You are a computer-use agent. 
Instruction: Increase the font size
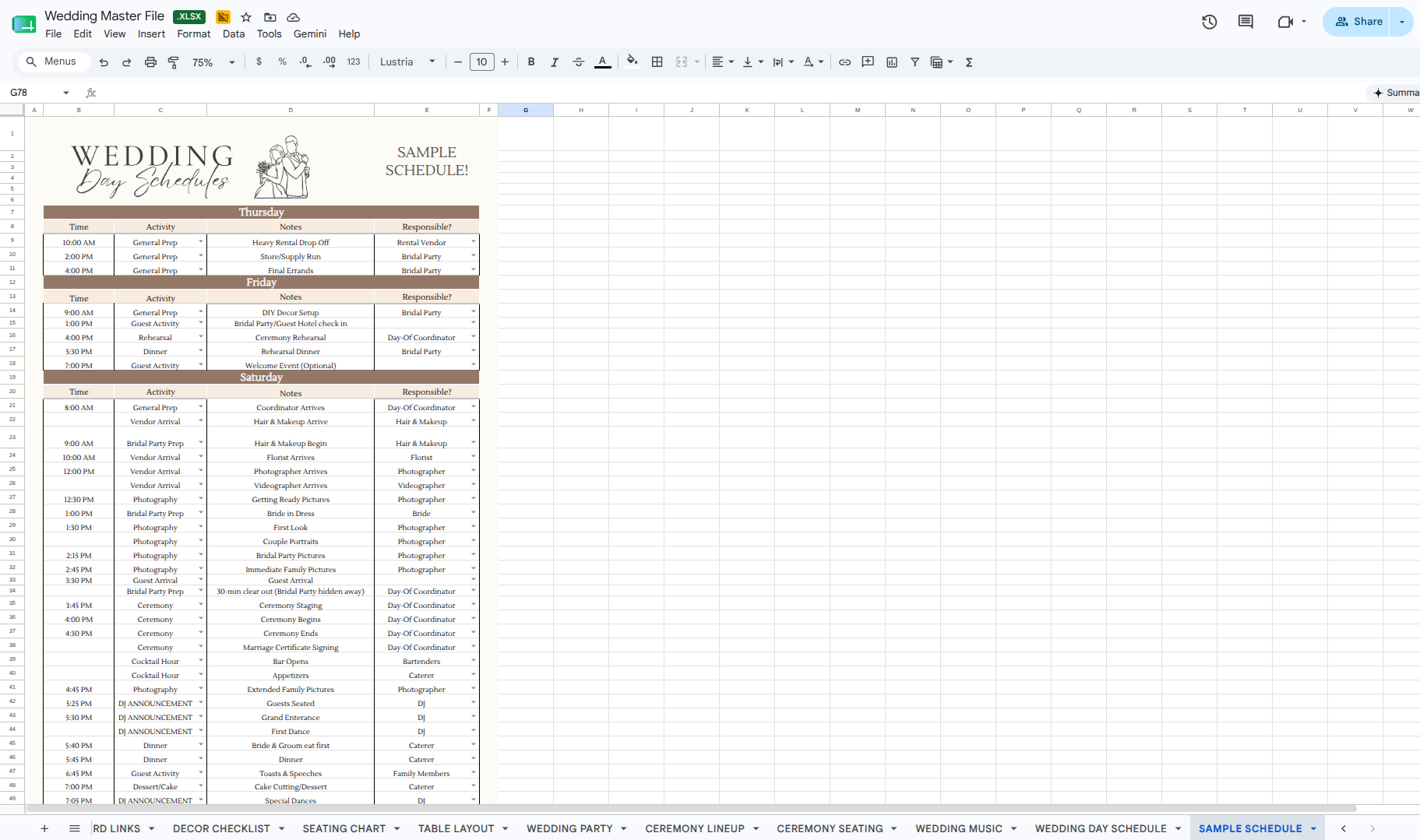(505, 62)
